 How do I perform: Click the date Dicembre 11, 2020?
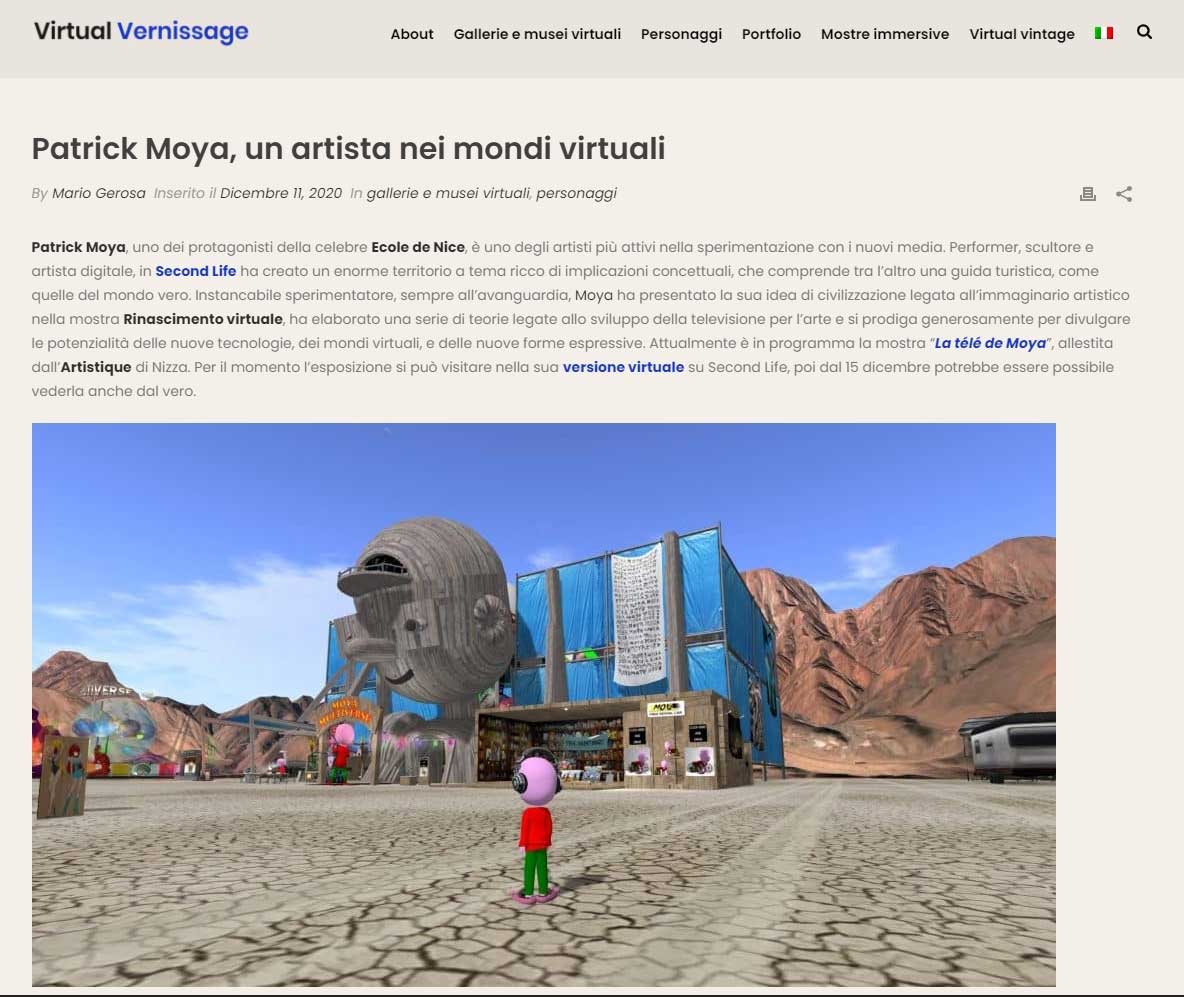click(x=281, y=193)
